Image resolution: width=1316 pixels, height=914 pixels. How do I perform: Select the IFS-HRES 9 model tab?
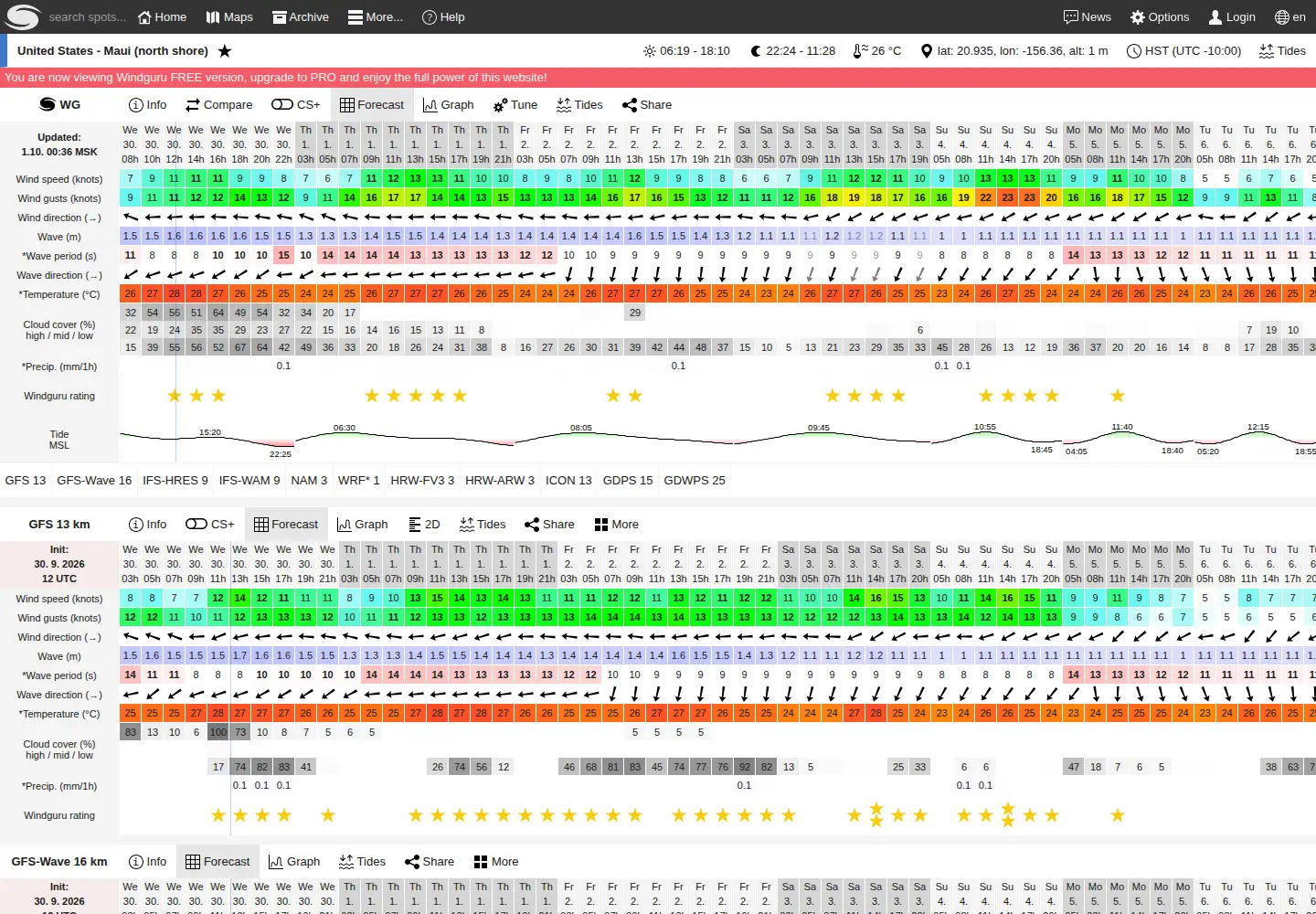[175, 480]
